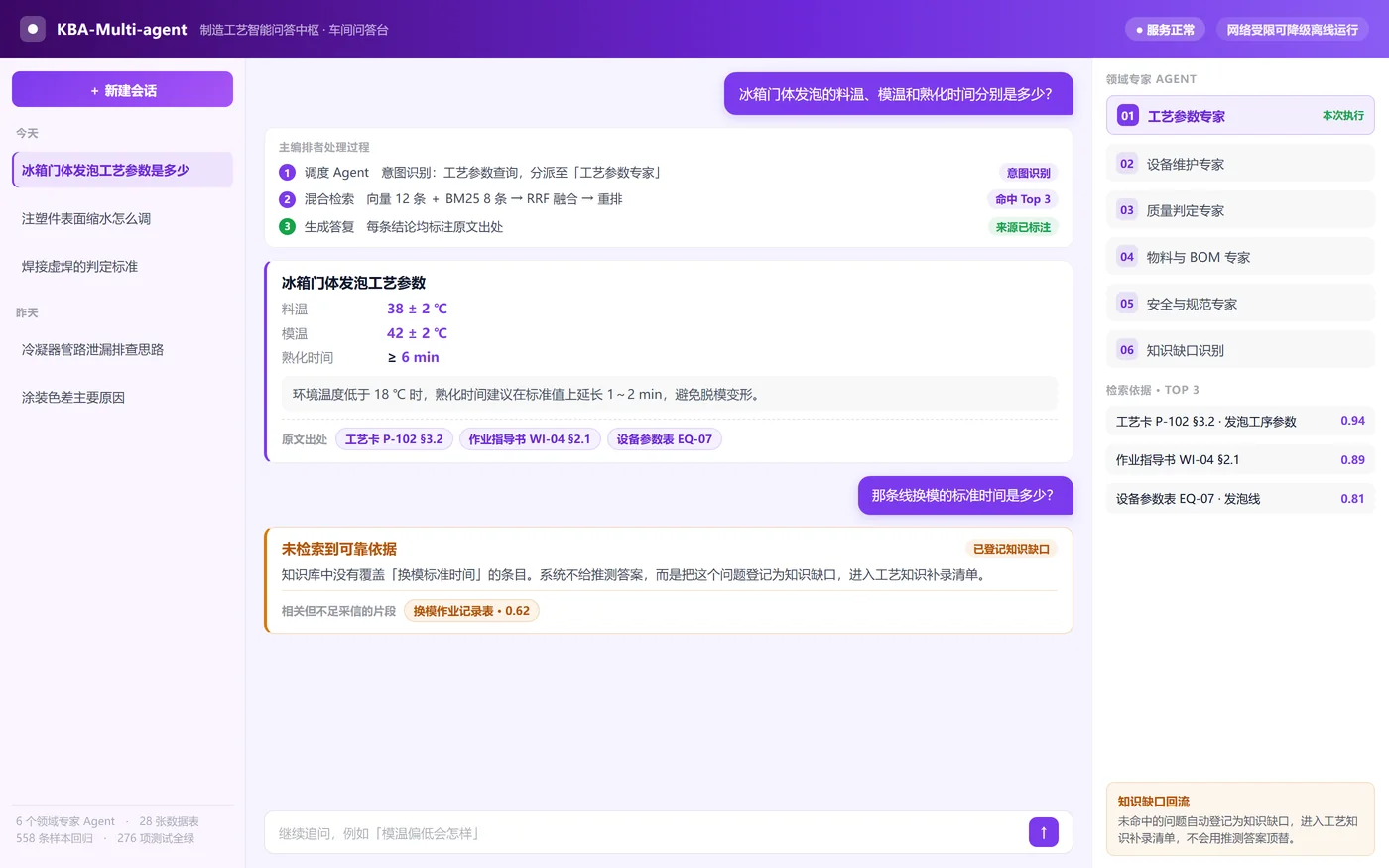The height and width of the screenshot is (868, 1389).
Task: Start a new chat with 新建会话
Action: click(x=122, y=89)
